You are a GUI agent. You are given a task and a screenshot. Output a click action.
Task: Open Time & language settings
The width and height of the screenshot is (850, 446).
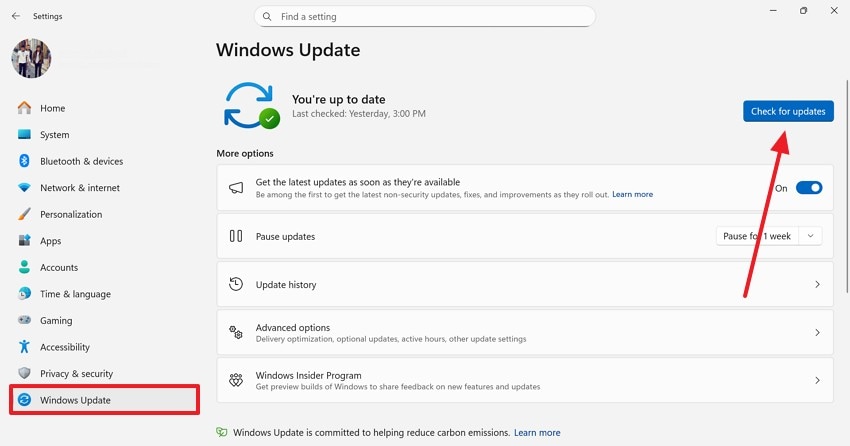tap(75, 294)
